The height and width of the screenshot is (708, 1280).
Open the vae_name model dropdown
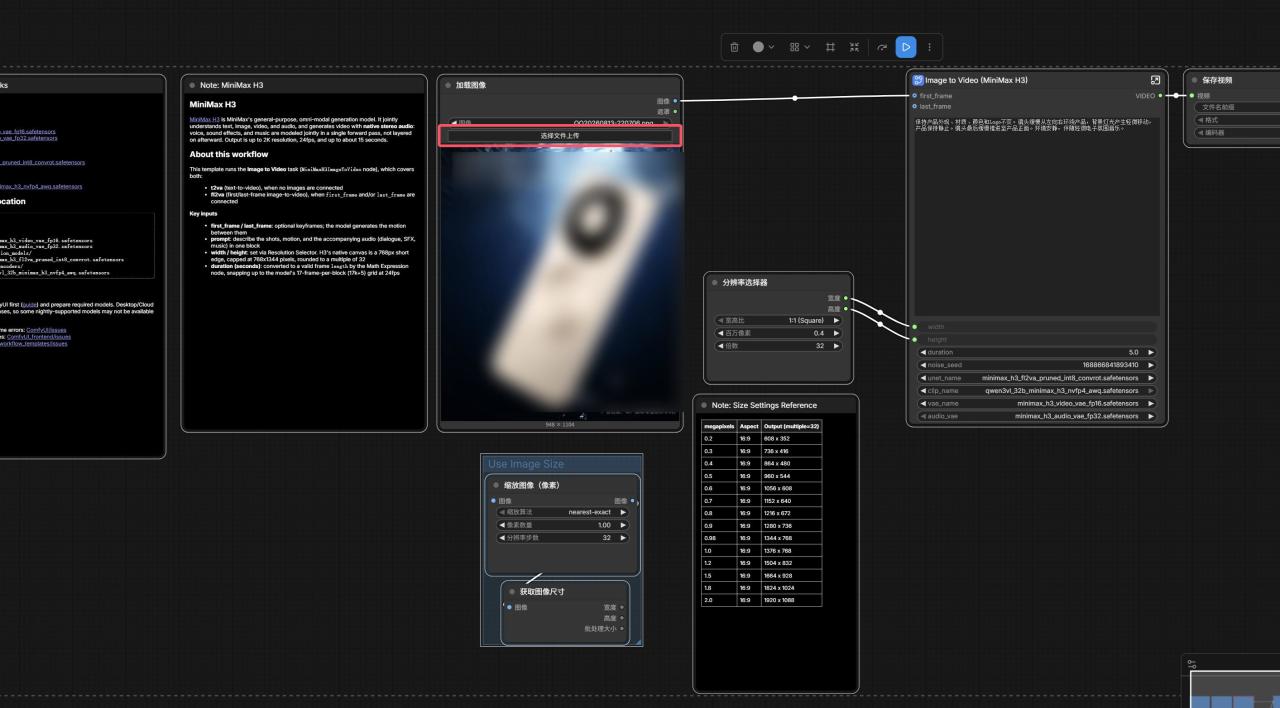[x=1037, y=403]
